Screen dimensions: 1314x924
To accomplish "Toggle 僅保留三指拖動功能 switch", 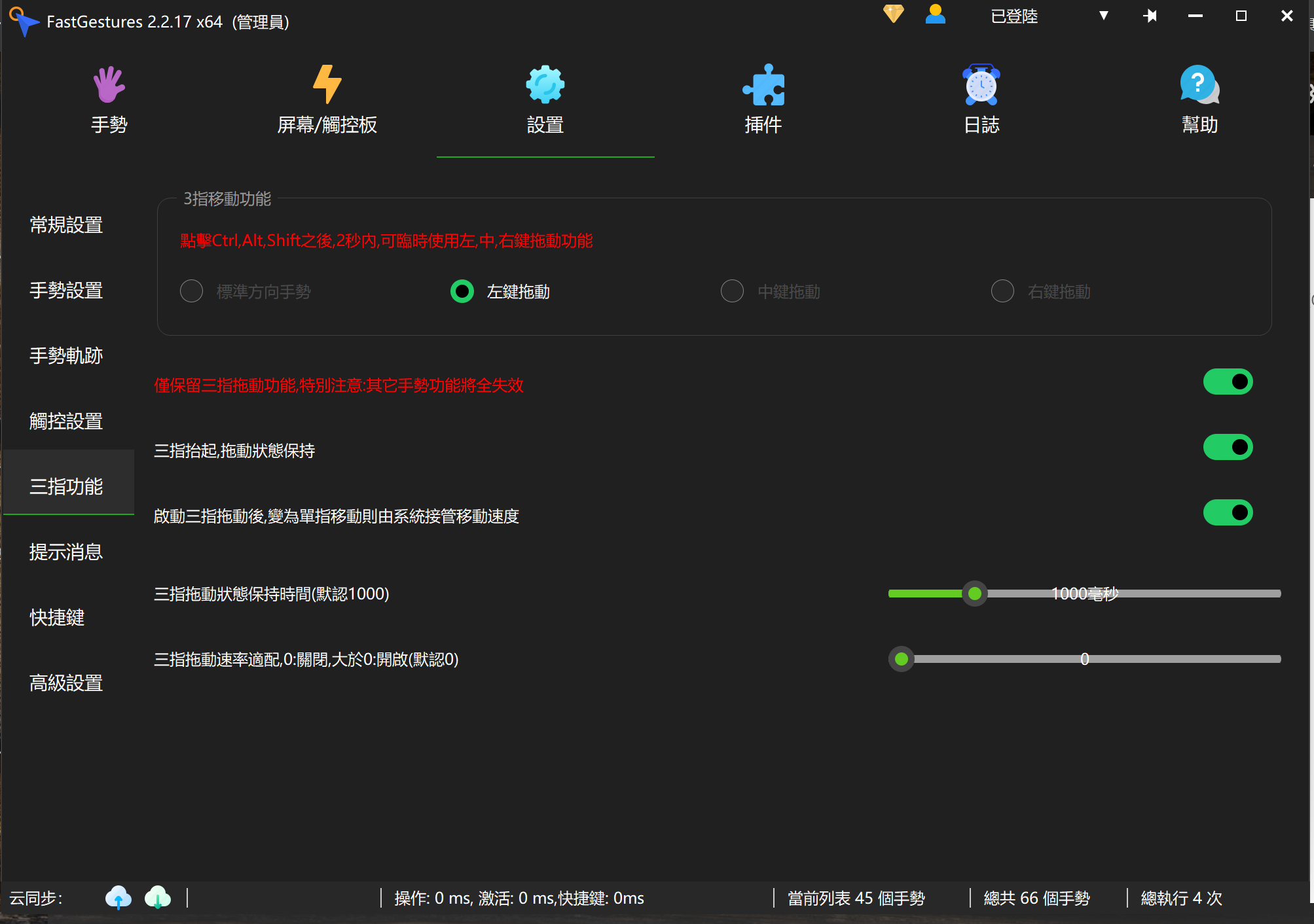I will coord(1228,382).
